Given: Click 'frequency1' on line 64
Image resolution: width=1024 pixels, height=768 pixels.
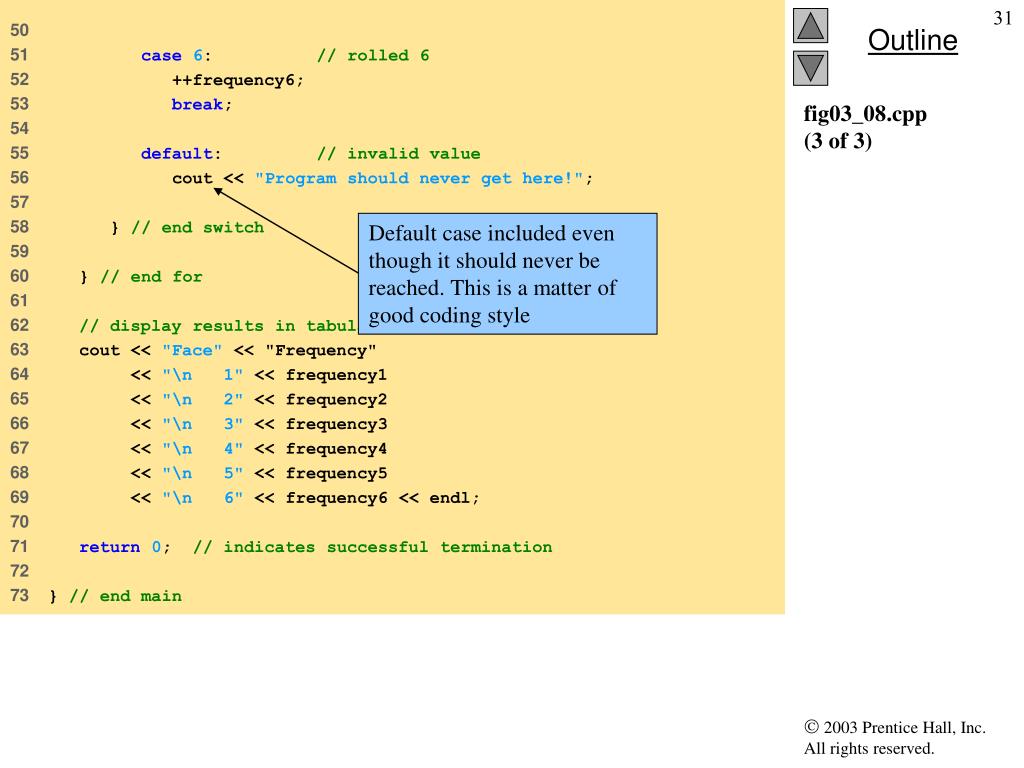Looking at the screenshot, I should point(336,375).
